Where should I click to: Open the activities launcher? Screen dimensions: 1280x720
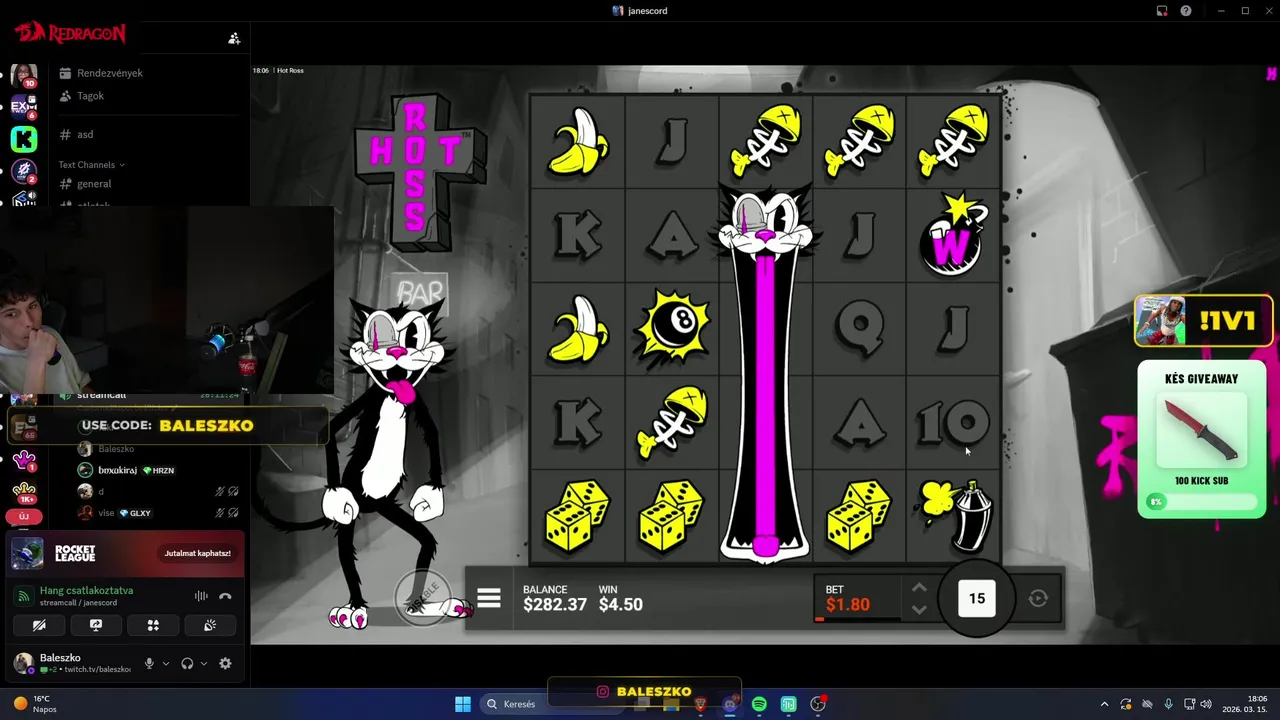coord(153,625)
